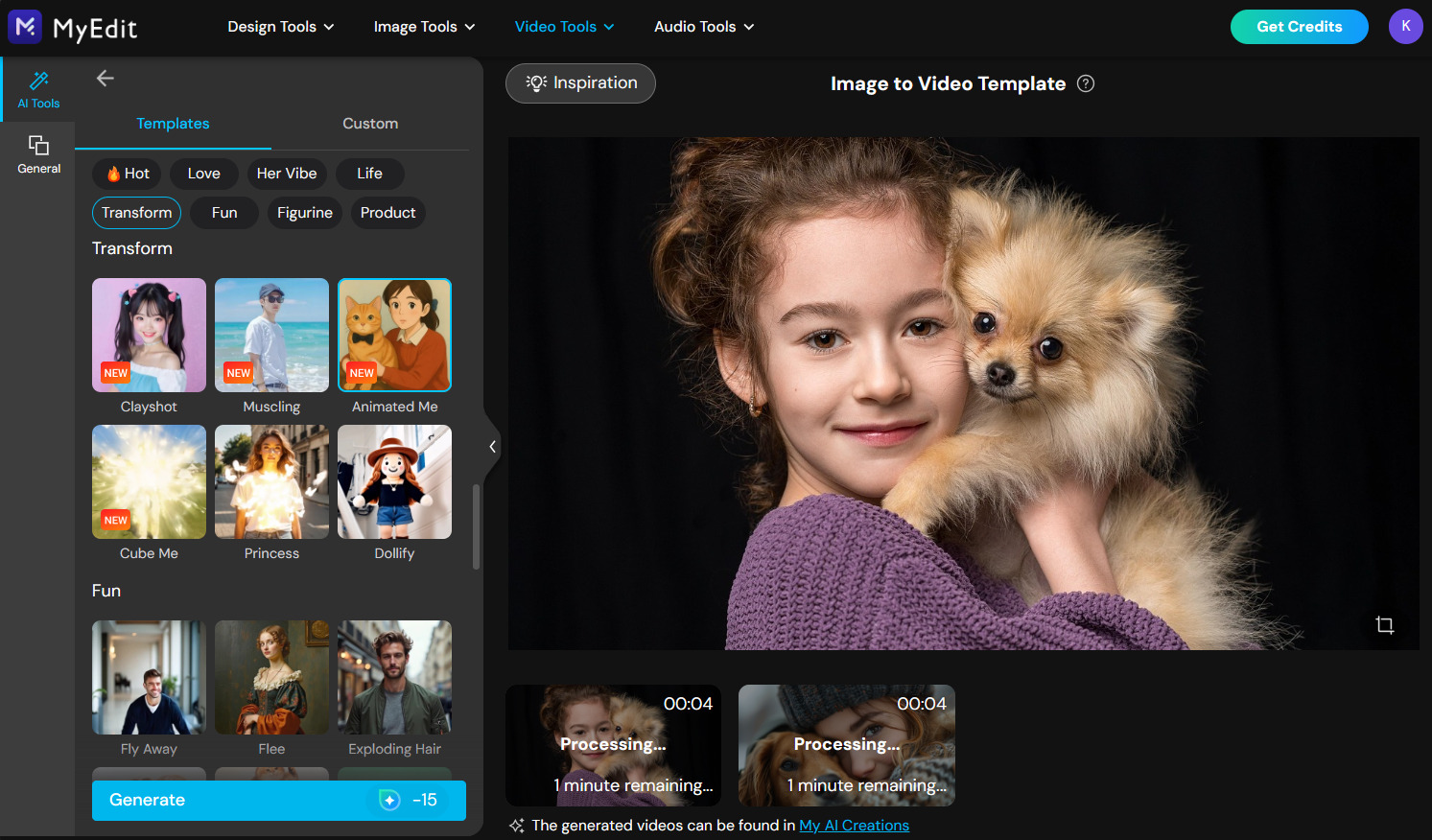This screenshot has width=1432, height=840.
Task: Click the help icon next to Image to Video Template
Action: [1085, 83]
